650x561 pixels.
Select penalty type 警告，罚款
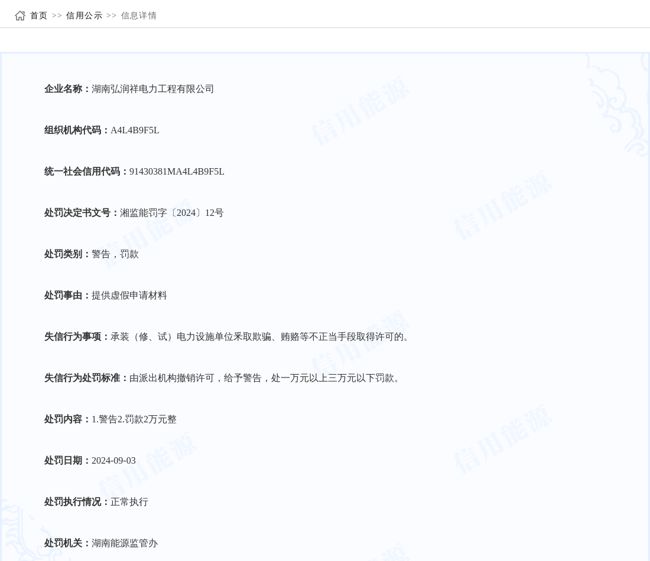pyautogui.click(x=115, y=254)
